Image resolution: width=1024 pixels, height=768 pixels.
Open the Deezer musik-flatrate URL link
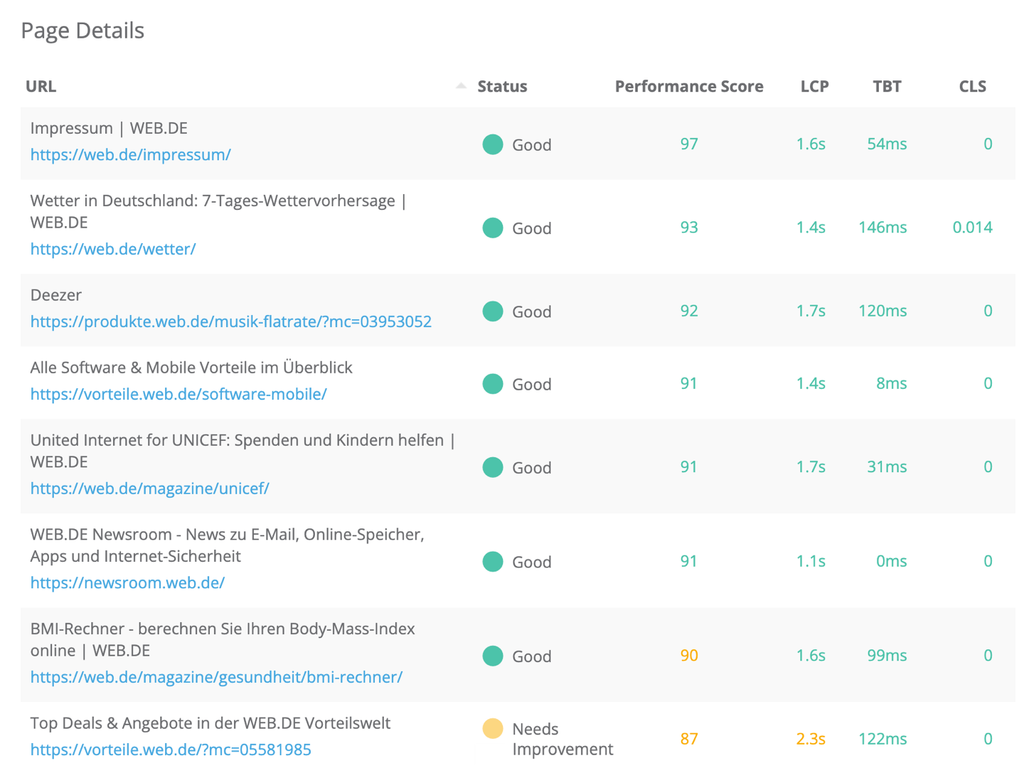(x=231, y=321)
